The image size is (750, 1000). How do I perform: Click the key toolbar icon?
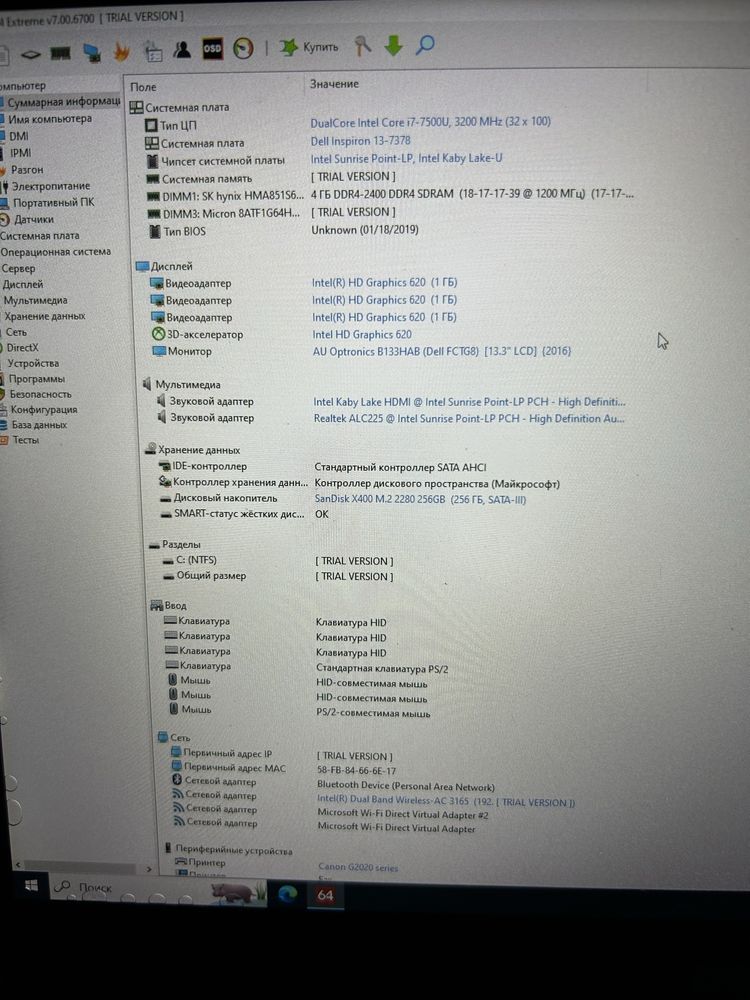tap(363, 46)
